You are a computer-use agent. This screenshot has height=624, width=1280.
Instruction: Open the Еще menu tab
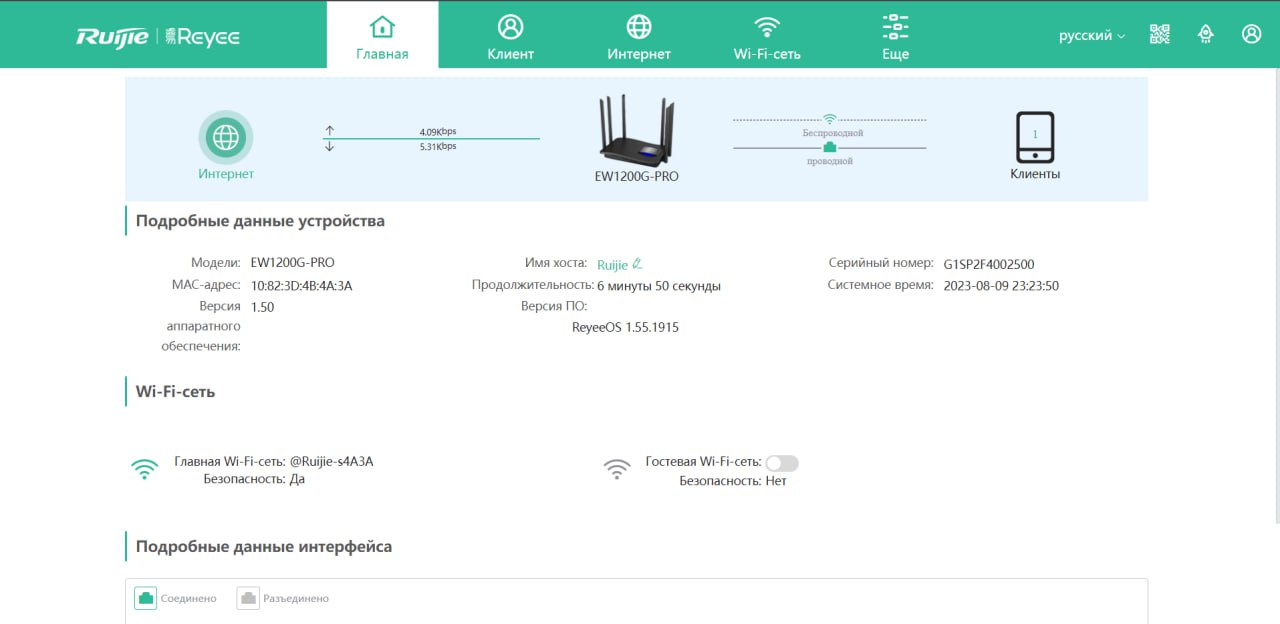click(x=895, y=35)
